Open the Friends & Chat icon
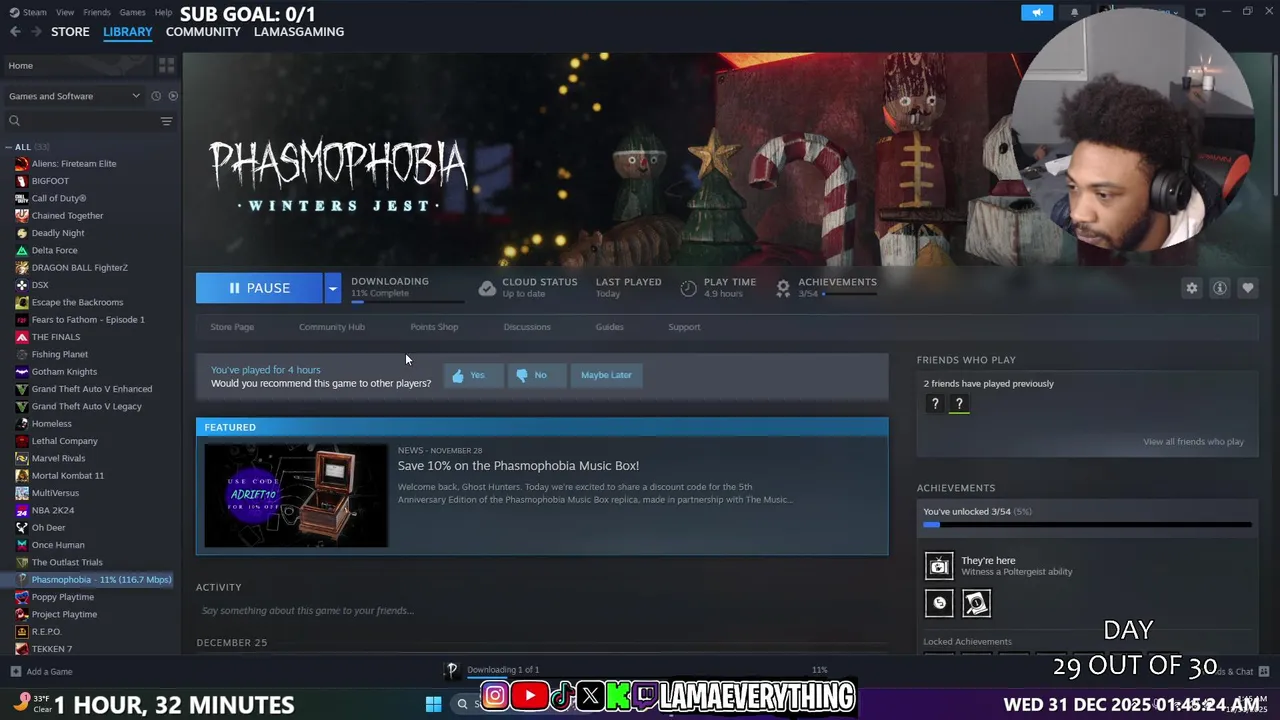 [x=1264, y=671]
